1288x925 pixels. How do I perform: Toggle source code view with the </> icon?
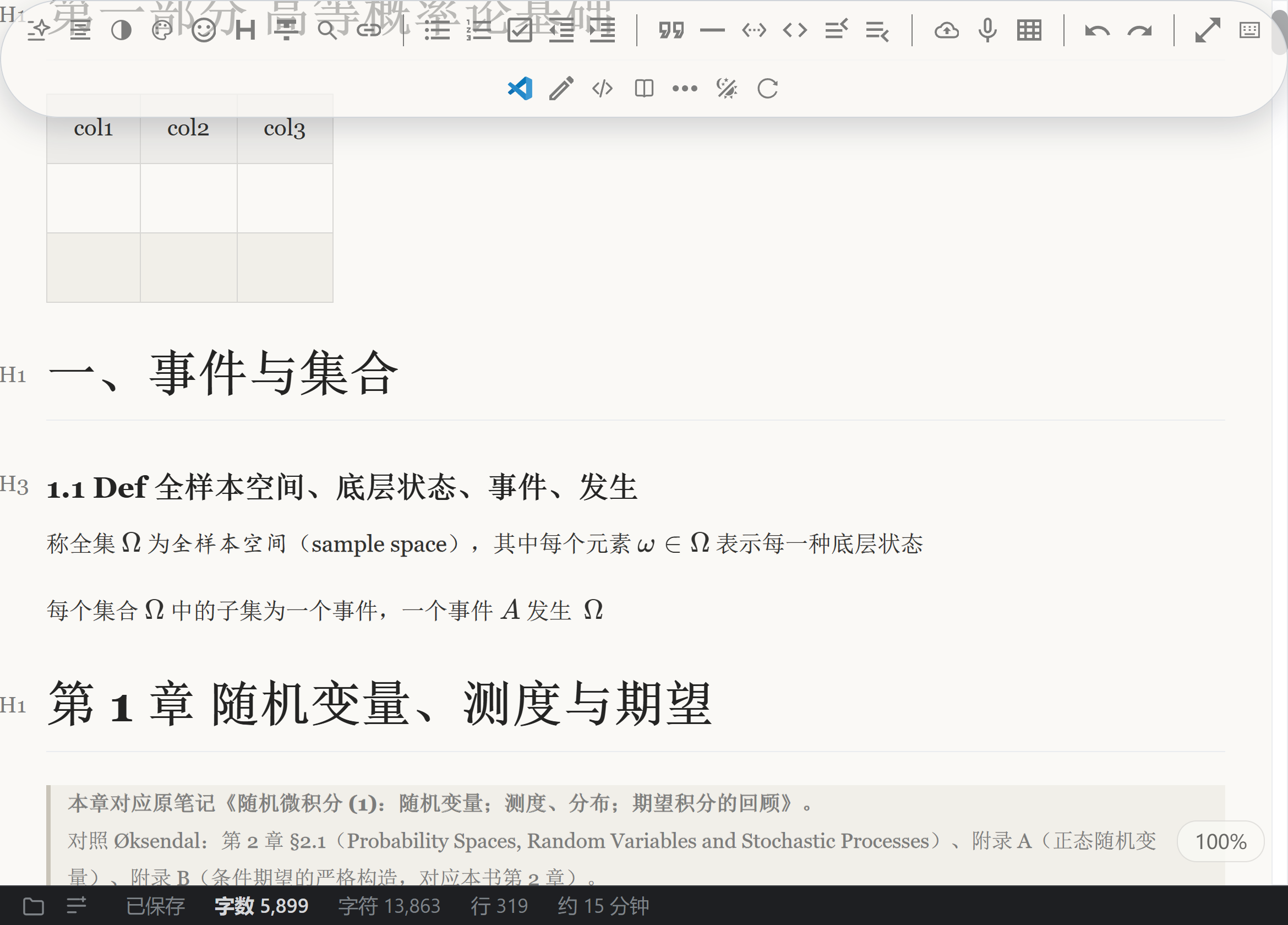tap(603, 89)
